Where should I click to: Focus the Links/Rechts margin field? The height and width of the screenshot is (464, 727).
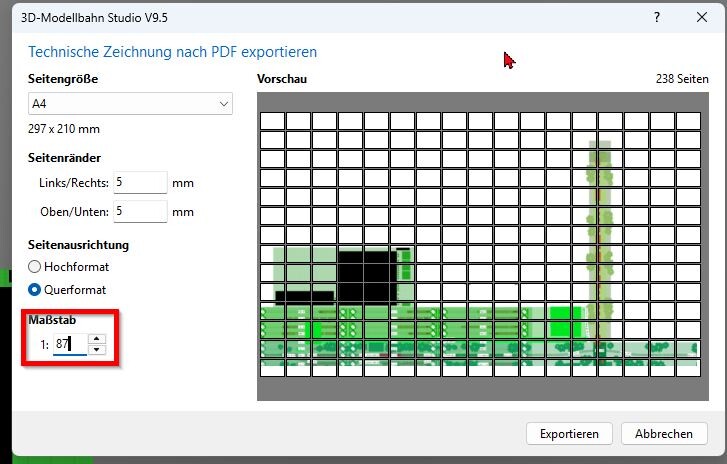click(140, 182)
